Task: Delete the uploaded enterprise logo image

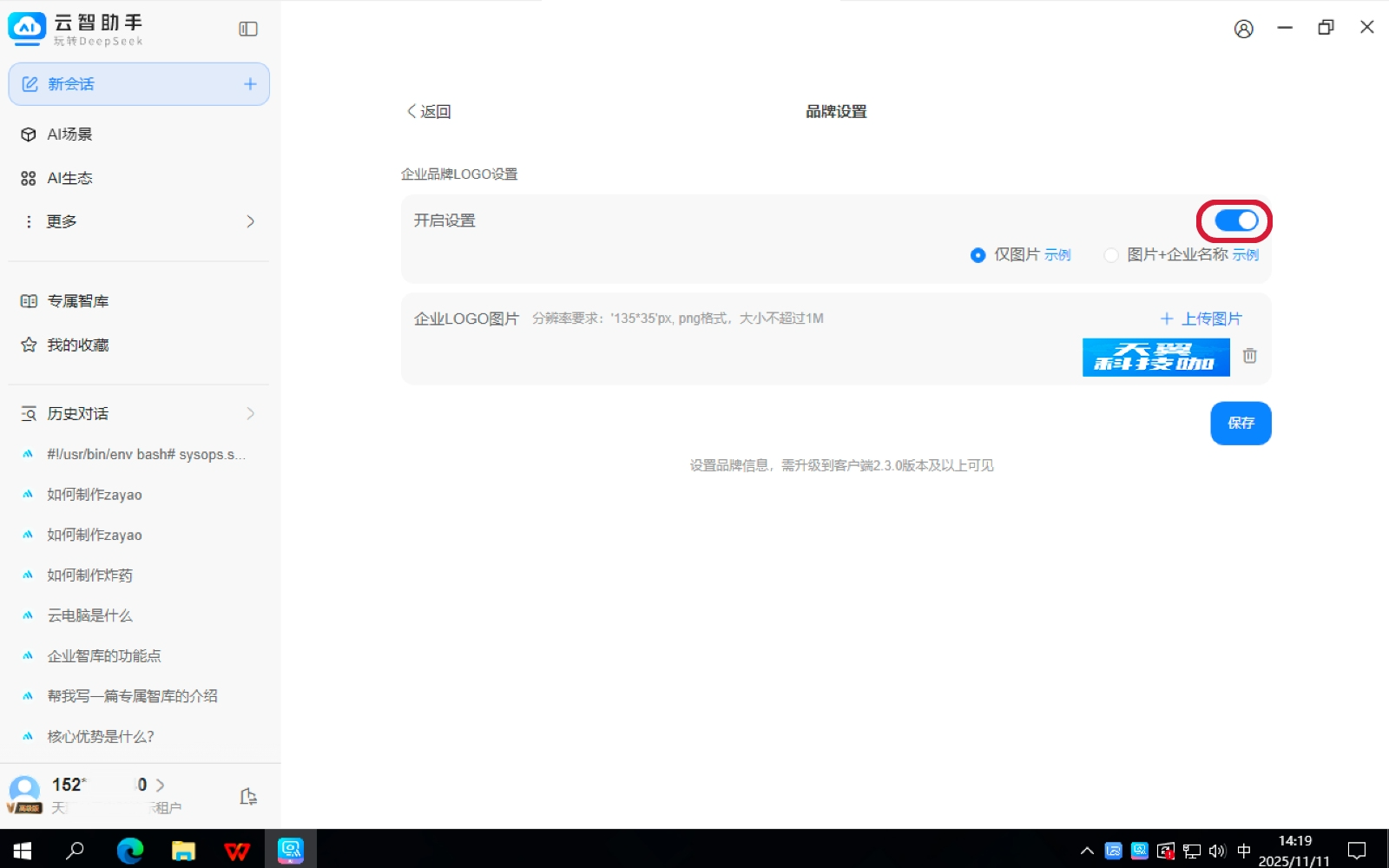Action: pos(1249,356)
